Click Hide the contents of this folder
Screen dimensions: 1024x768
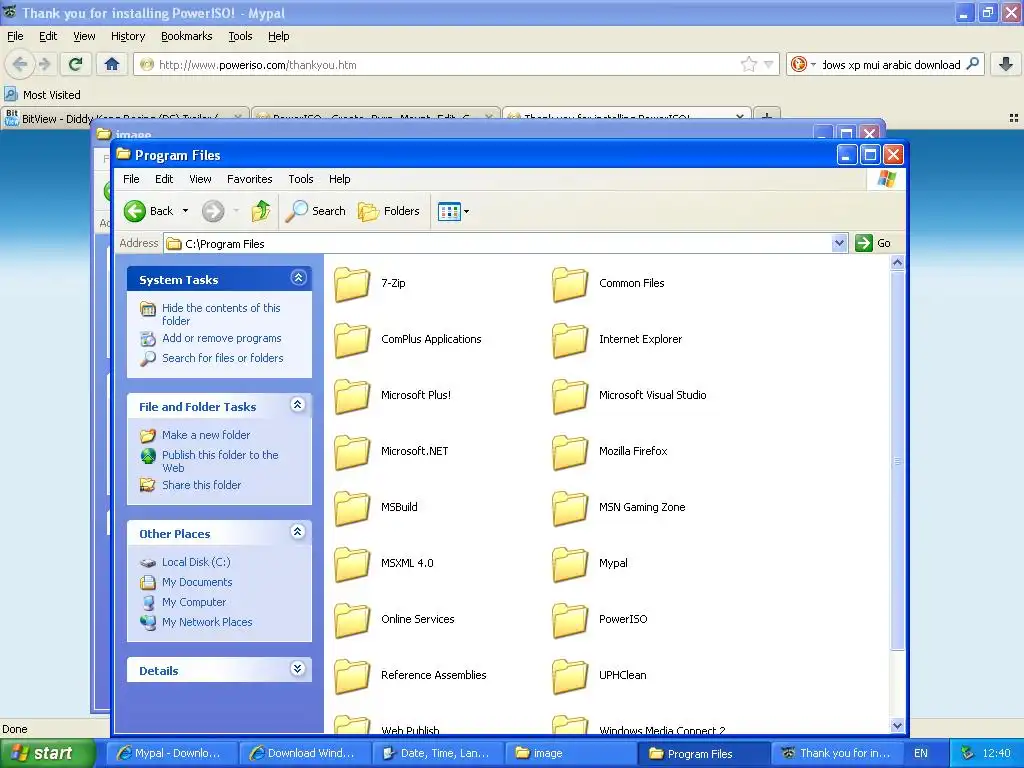coord(221,314)
